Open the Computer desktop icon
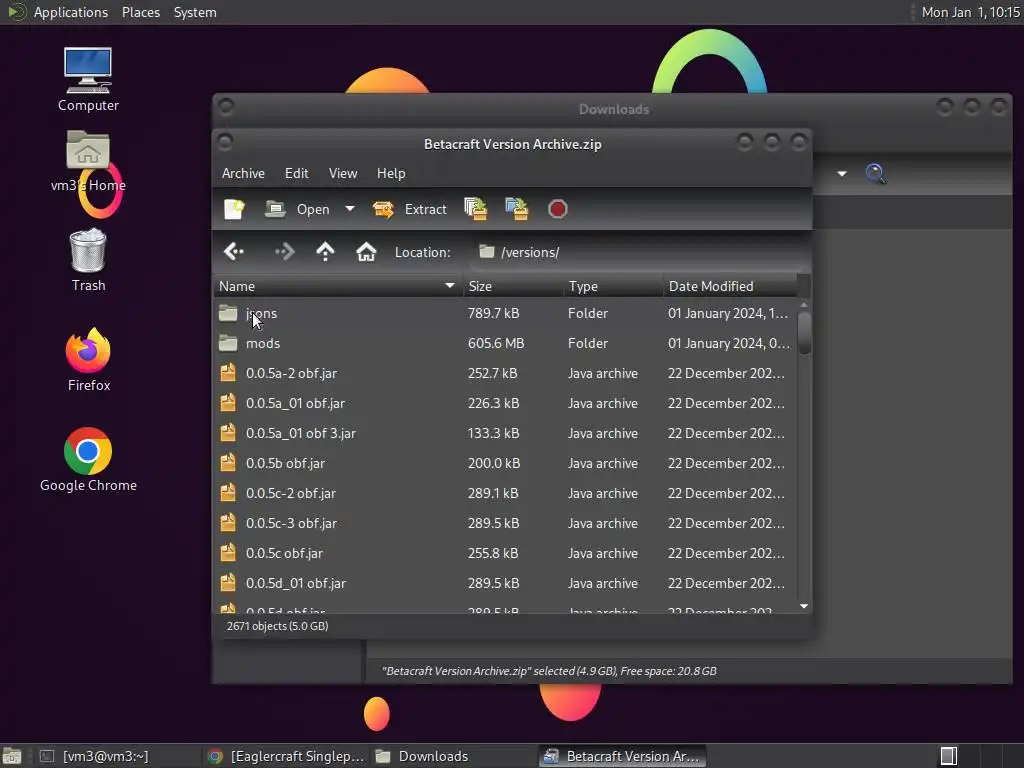Viewport: 1024px width, 768px height. [x=88, y=80]
